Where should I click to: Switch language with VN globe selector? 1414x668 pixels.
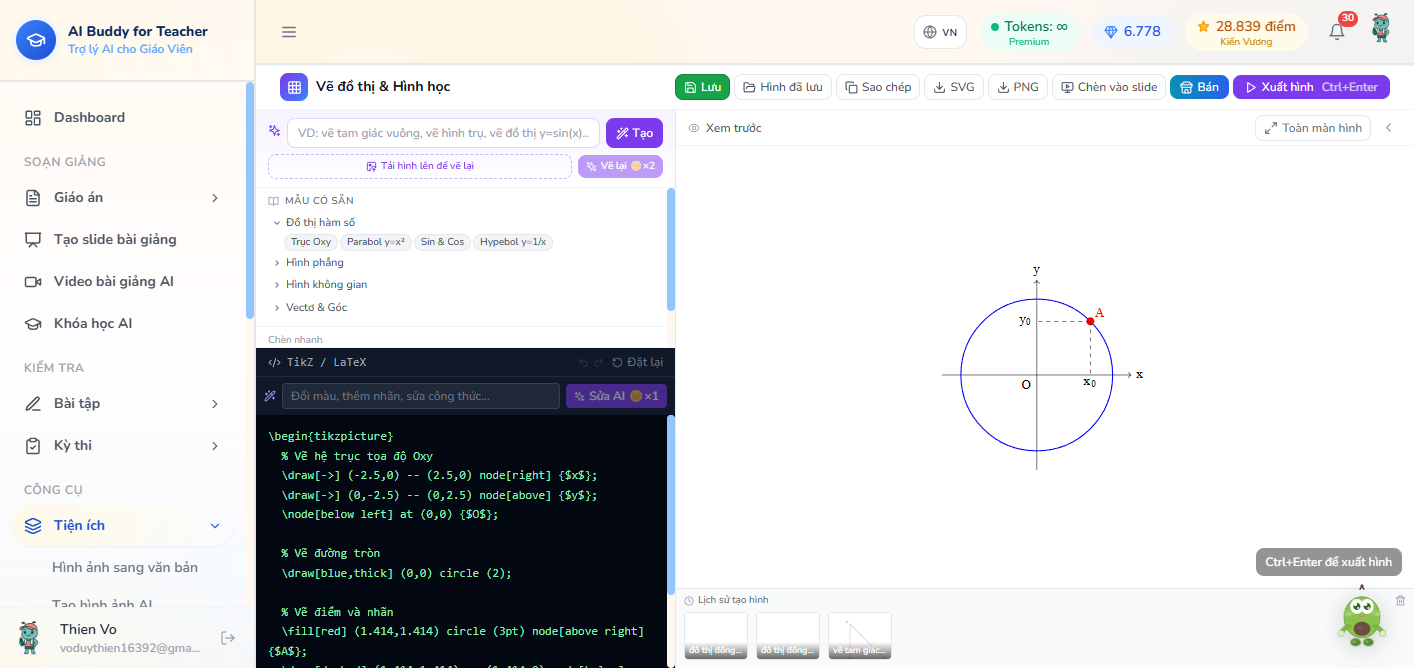point(940,32)
